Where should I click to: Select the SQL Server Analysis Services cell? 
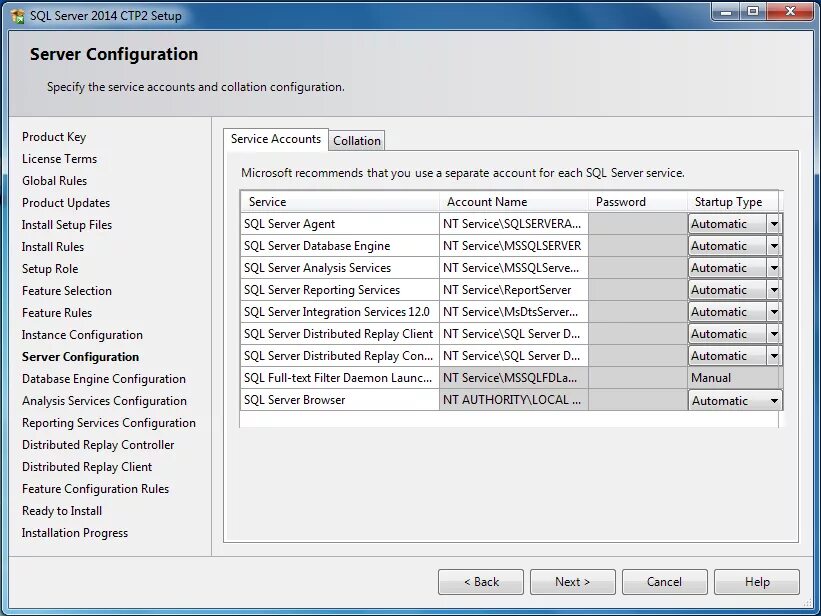(x=340, y=268)
